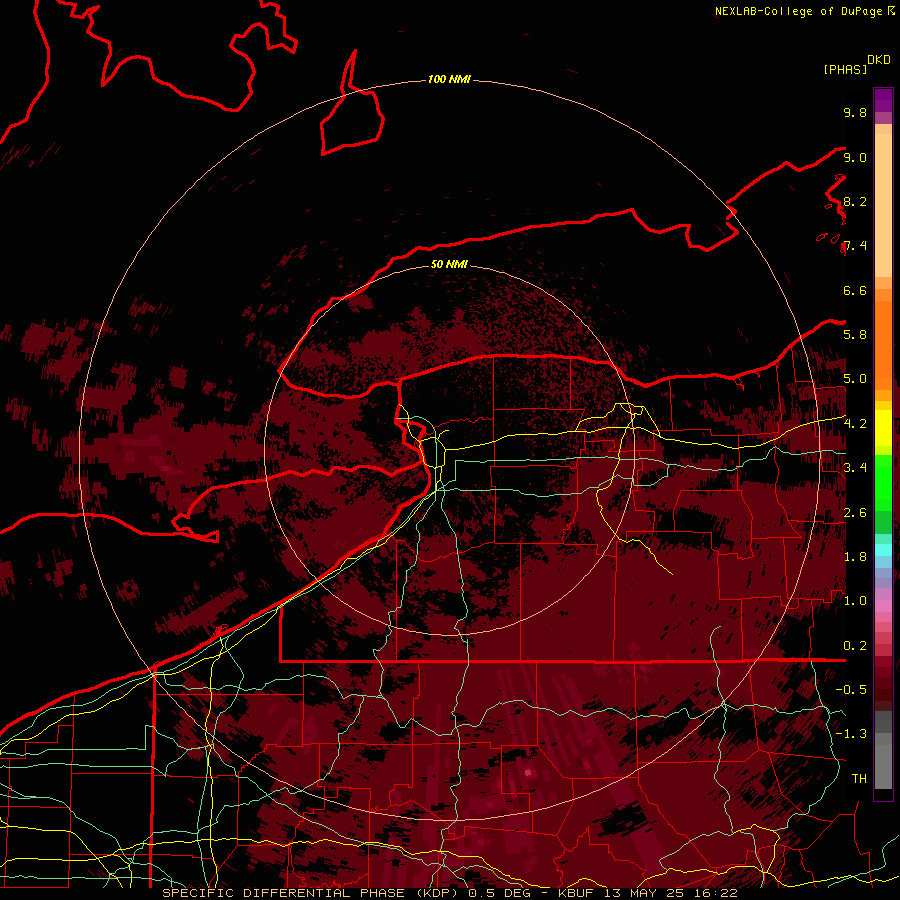Click the DKD [PHAS] legend title

pos(856,65)
